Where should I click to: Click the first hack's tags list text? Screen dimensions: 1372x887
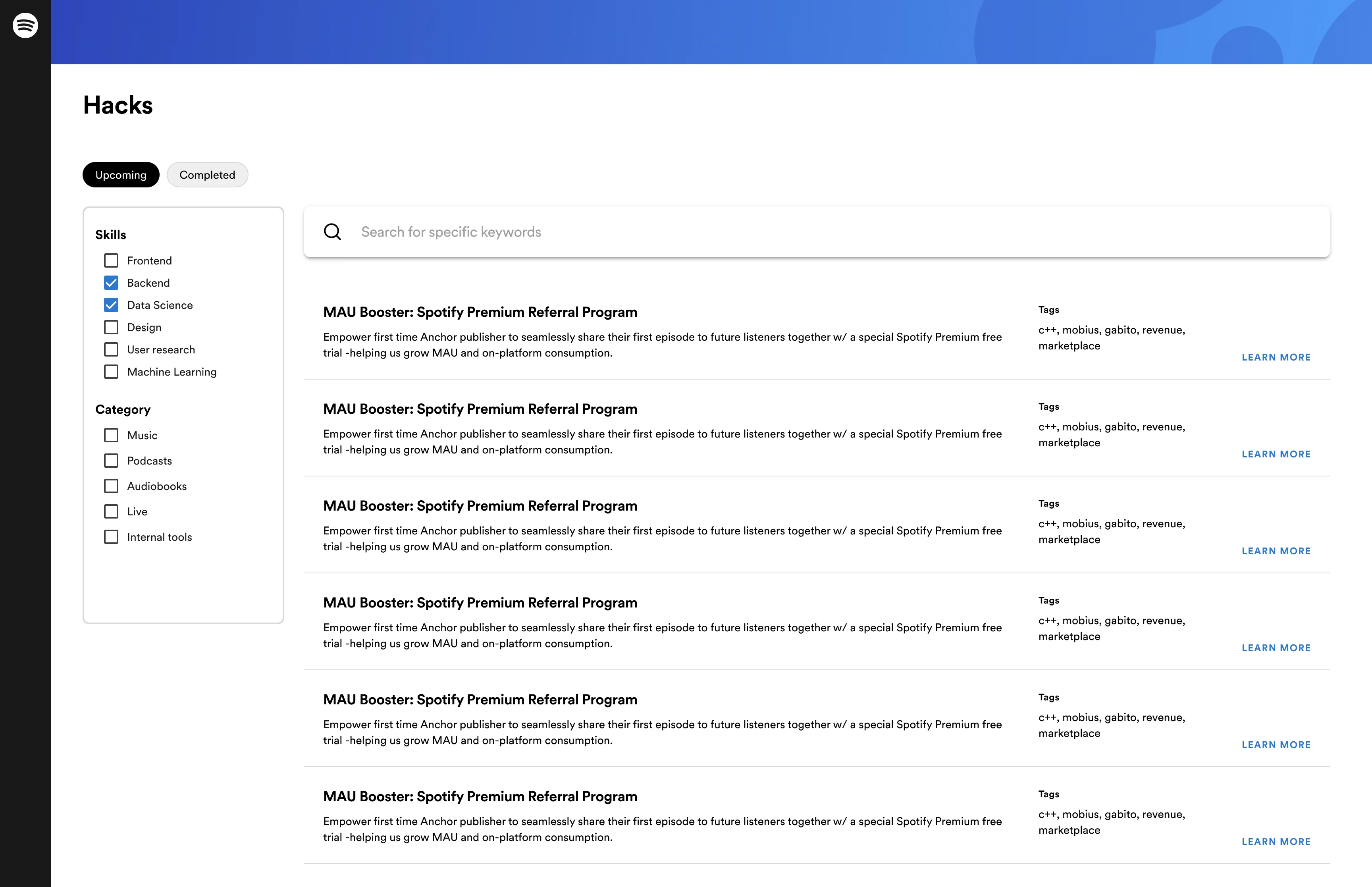[x=1111, y=337]
